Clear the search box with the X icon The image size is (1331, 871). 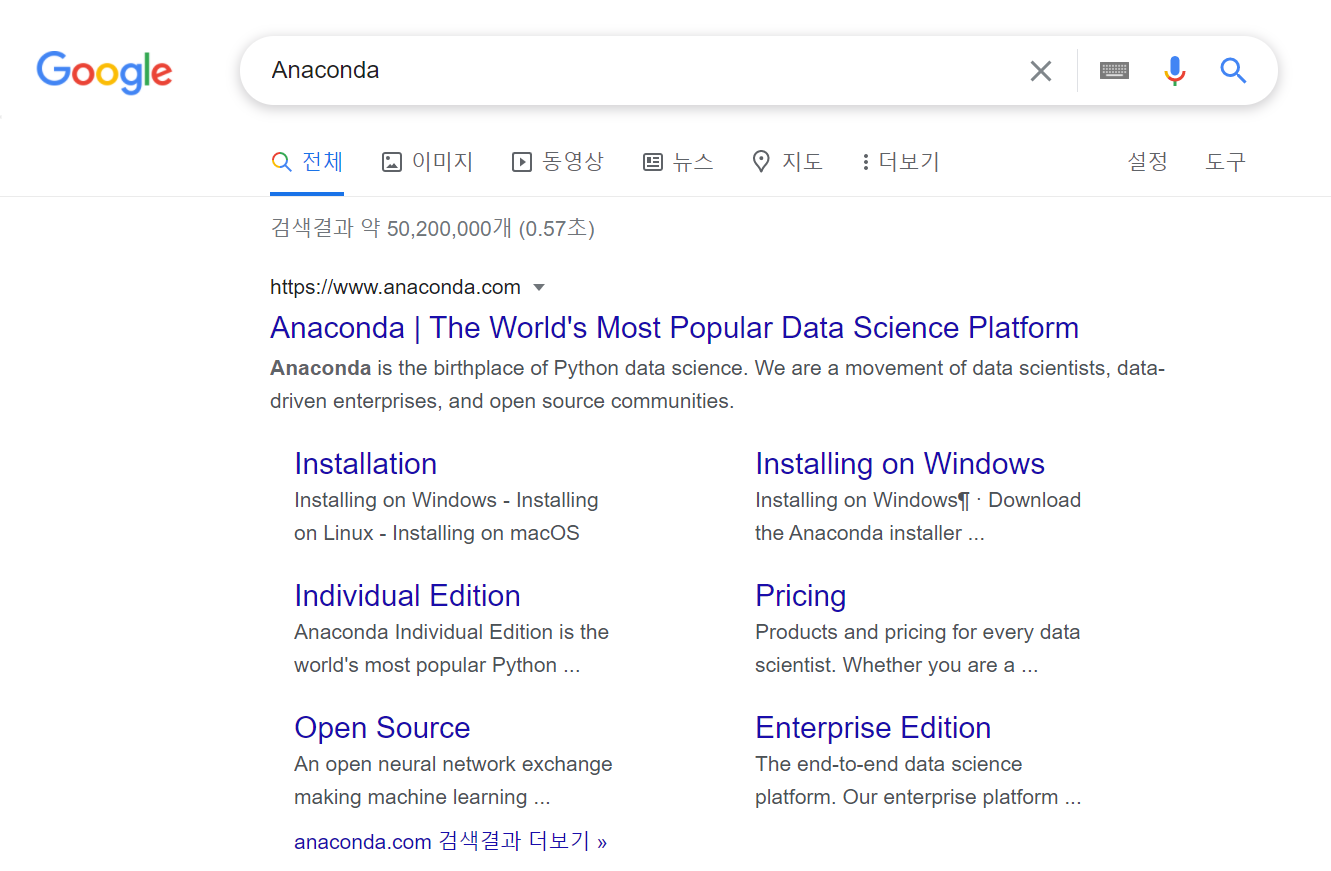point(1041,71)
